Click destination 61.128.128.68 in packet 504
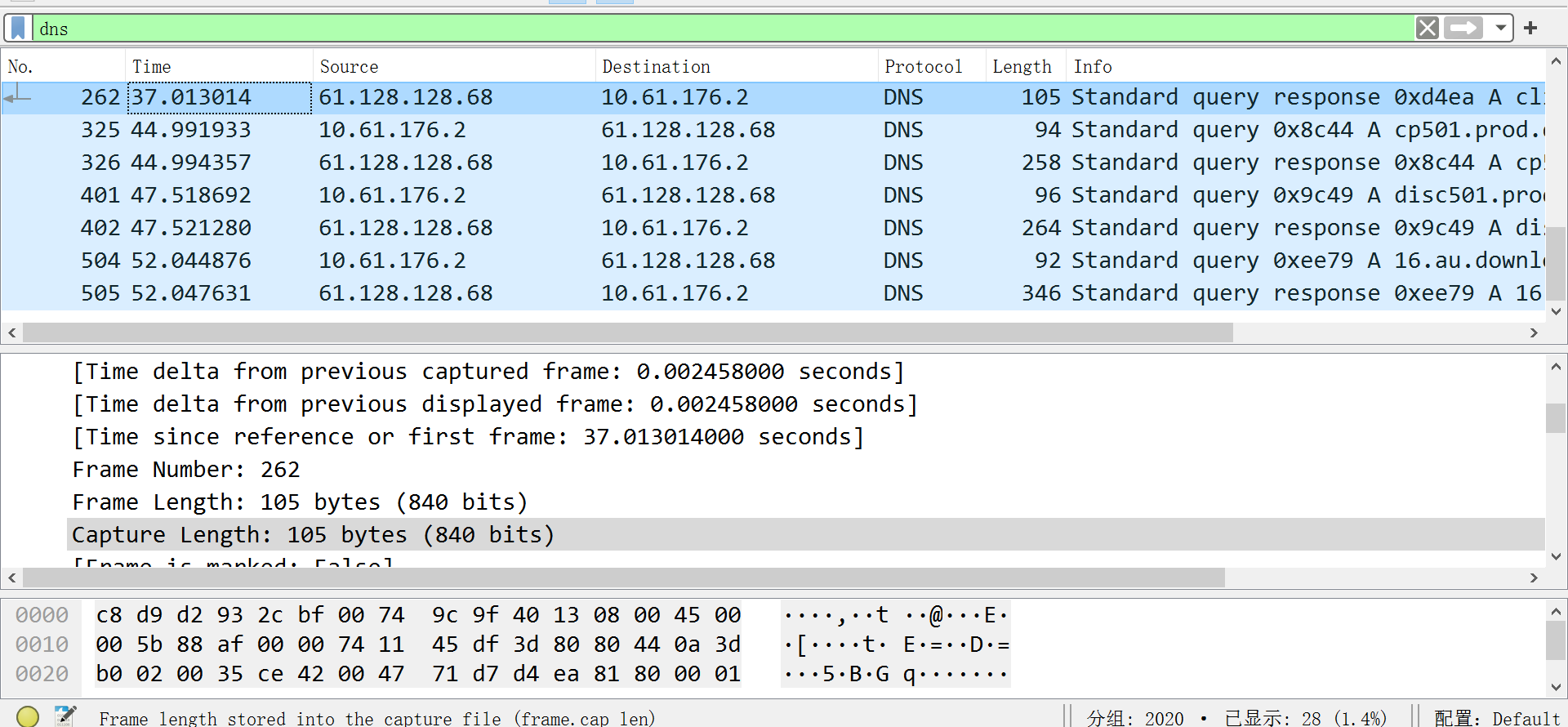1568x727 pixels. [688, 261]
